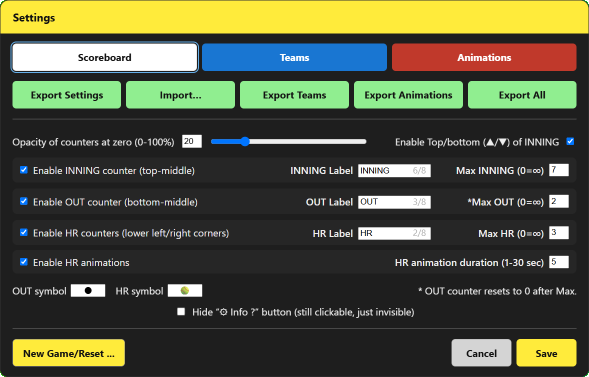Click the Cancel button
589x377 pixels.
click(482, 353)
